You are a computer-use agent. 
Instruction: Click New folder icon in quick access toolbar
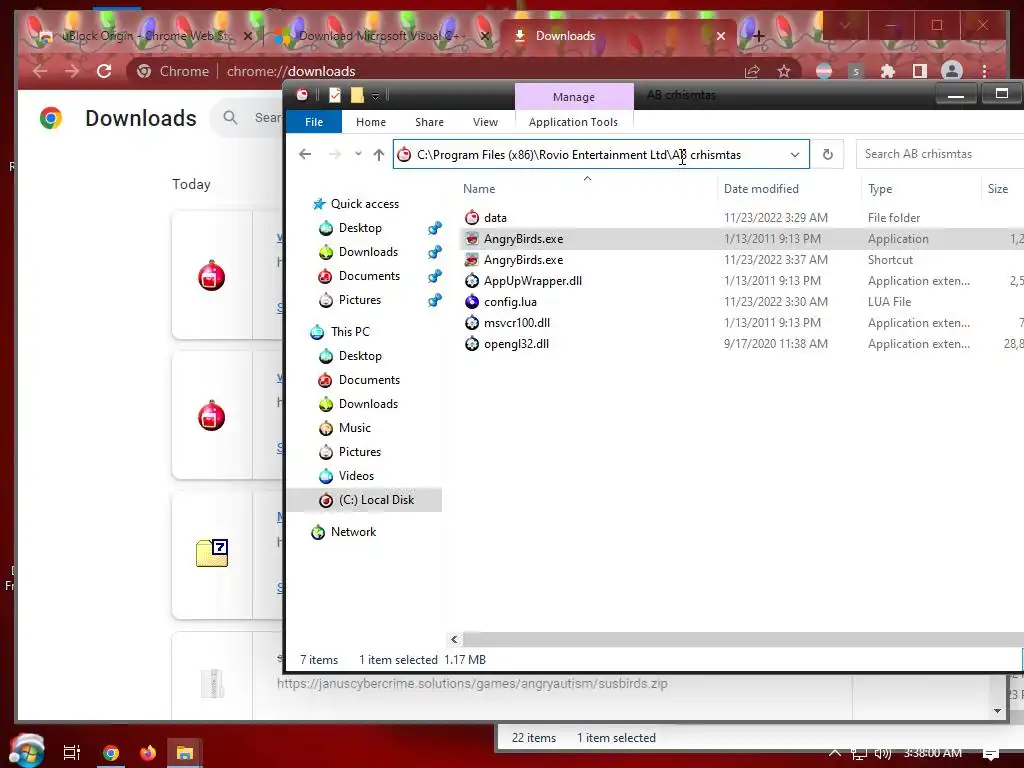click(357, 95)
